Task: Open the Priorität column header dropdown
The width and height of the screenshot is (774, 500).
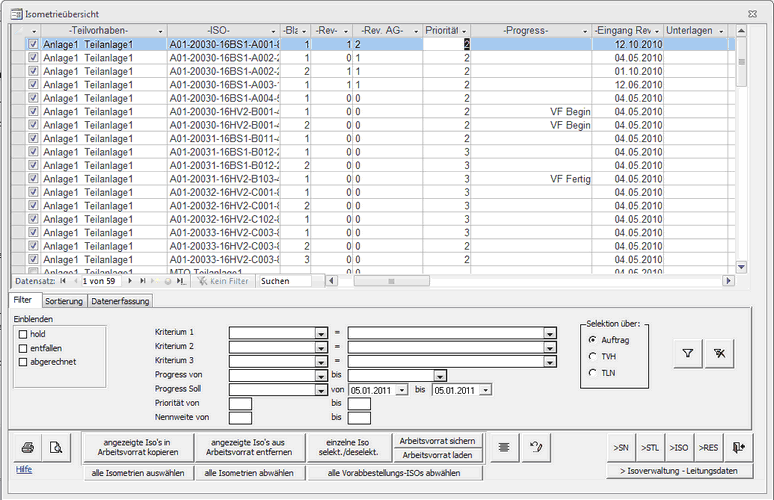Action: [x=465, y=31]
